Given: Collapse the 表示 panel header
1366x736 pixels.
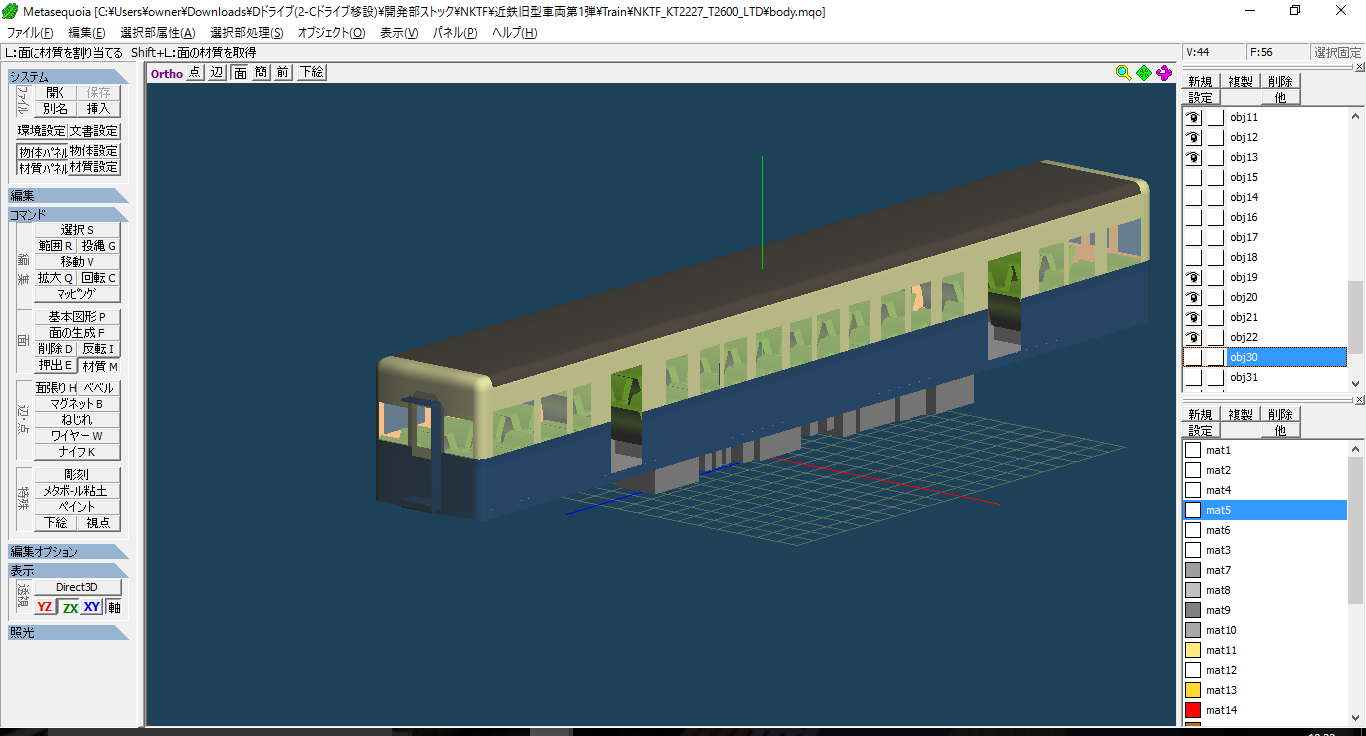Looking at the screenshot, I should (68, 570).
